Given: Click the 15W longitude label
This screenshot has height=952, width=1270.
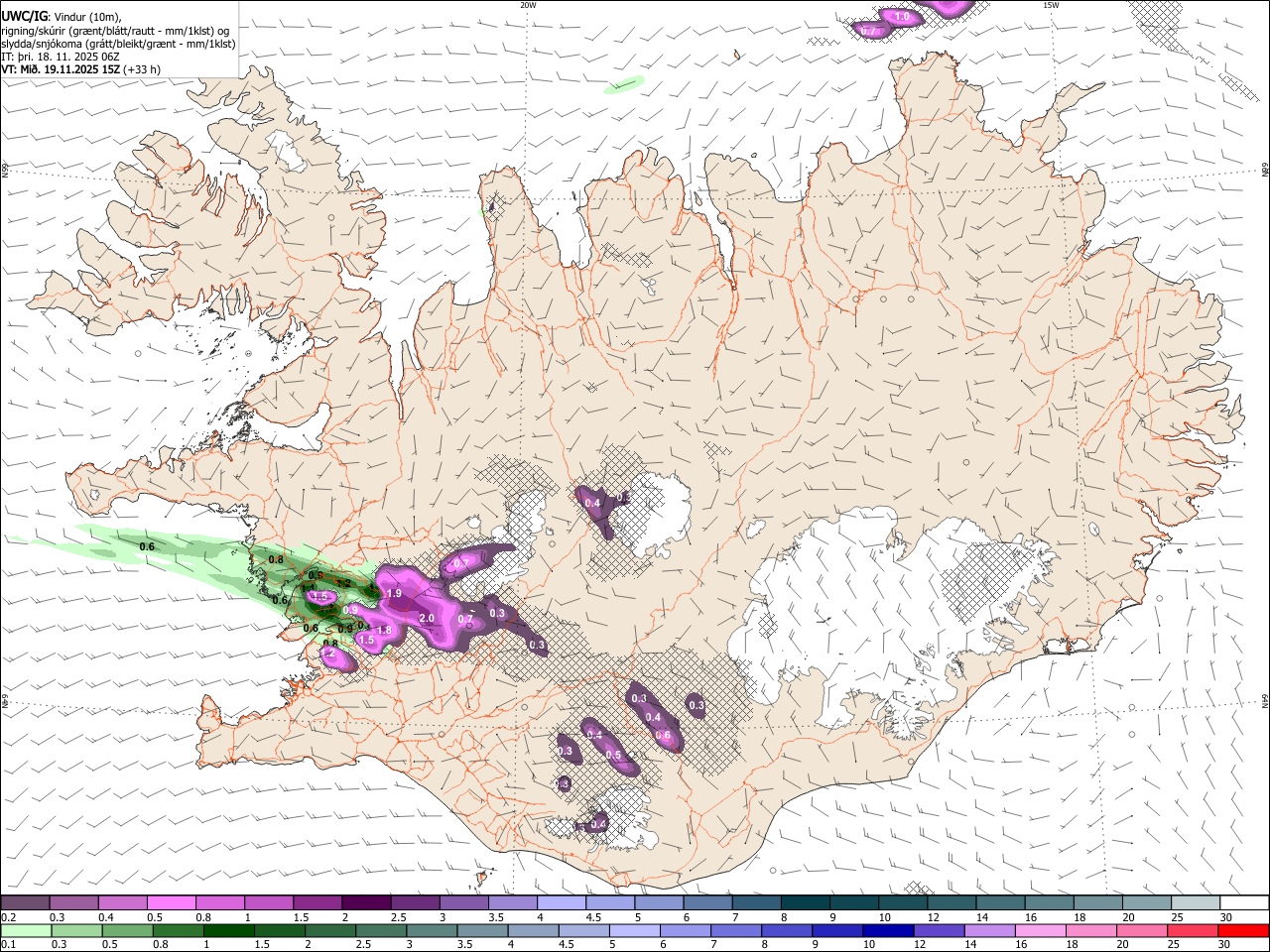Looking at the screenshot, I should pos(1050,5).
